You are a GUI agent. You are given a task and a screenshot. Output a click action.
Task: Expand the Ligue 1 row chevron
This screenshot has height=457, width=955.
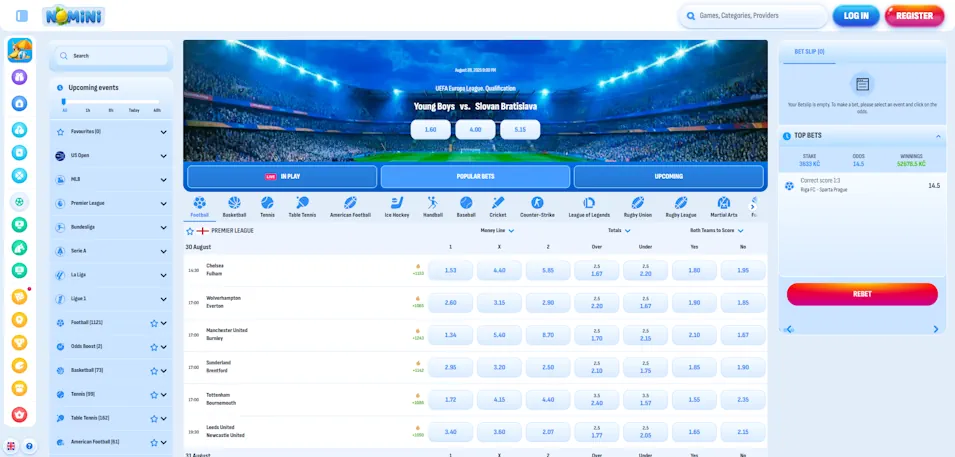(163, 299)
